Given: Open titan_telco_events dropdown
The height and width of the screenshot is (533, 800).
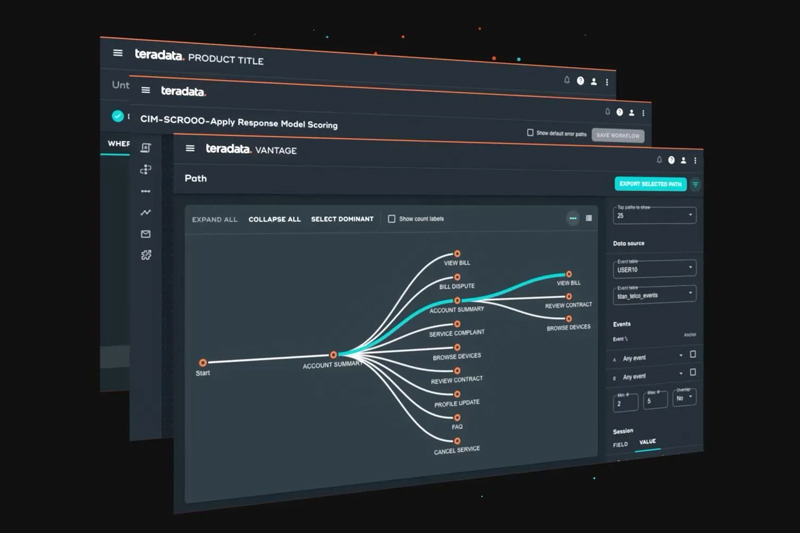Looking at the screenshot, I should (655, 295).
